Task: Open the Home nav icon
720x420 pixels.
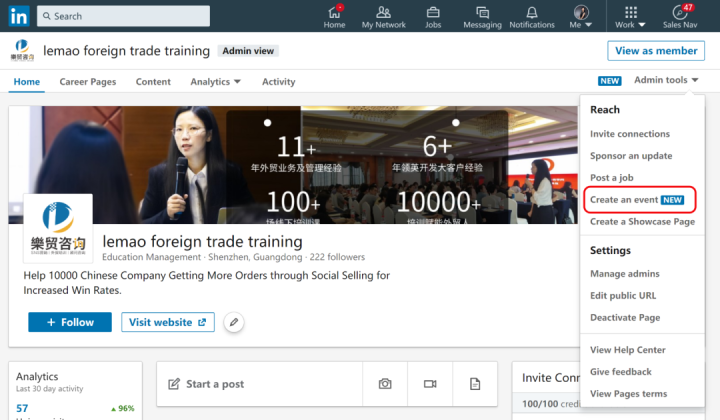Action: coord(334,17)
